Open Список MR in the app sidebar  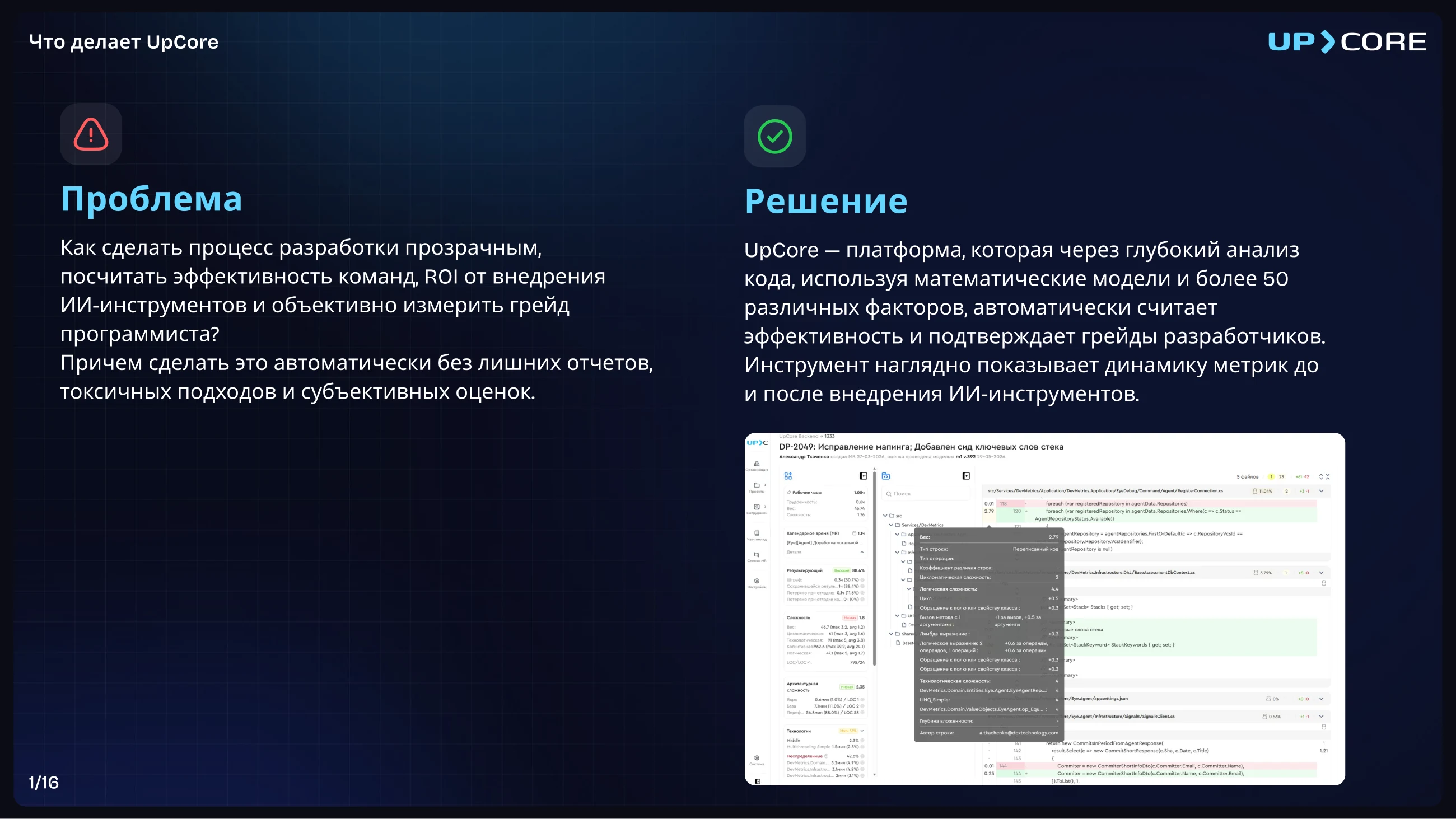pos(757,558)
